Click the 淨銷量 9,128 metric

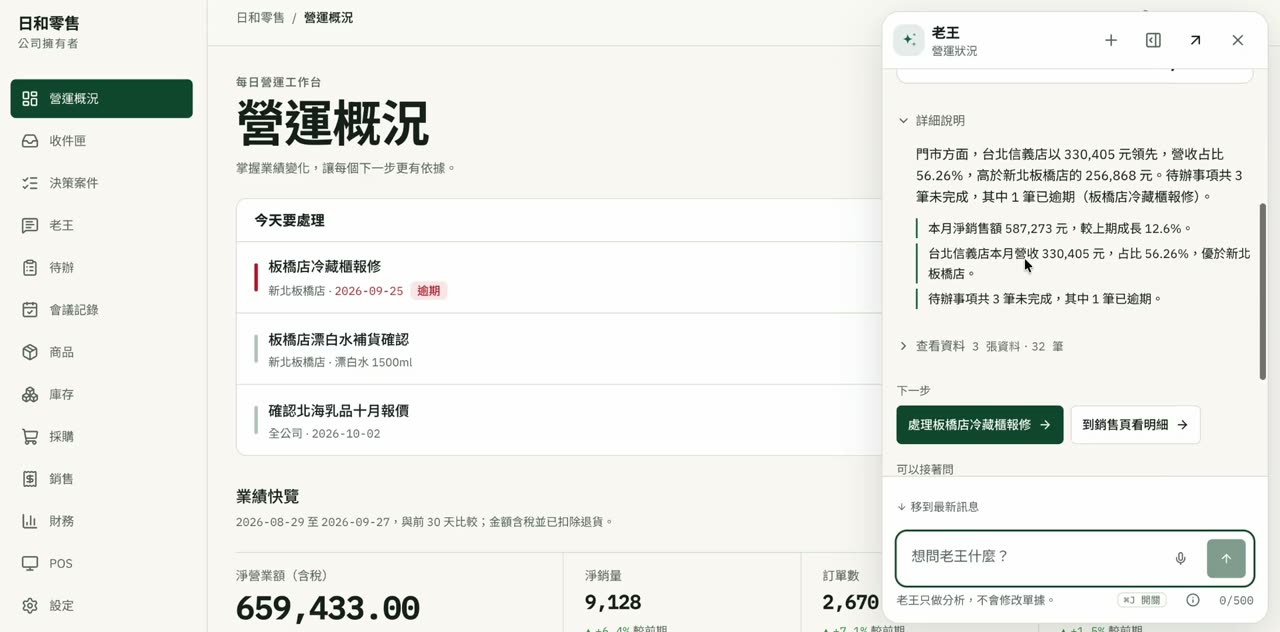[x=682, y=593]
